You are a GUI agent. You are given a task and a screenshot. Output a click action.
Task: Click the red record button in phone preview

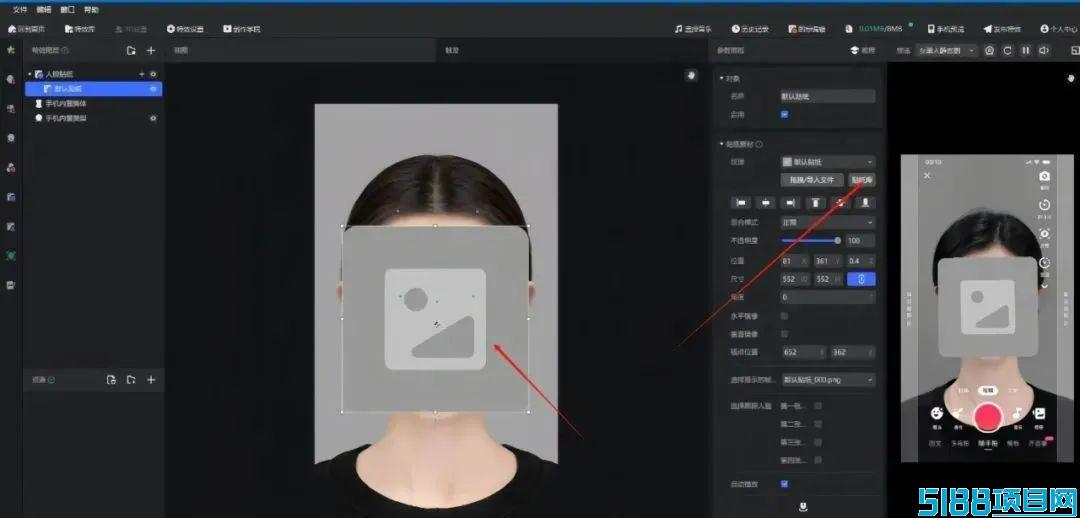(x=988, y=415)
